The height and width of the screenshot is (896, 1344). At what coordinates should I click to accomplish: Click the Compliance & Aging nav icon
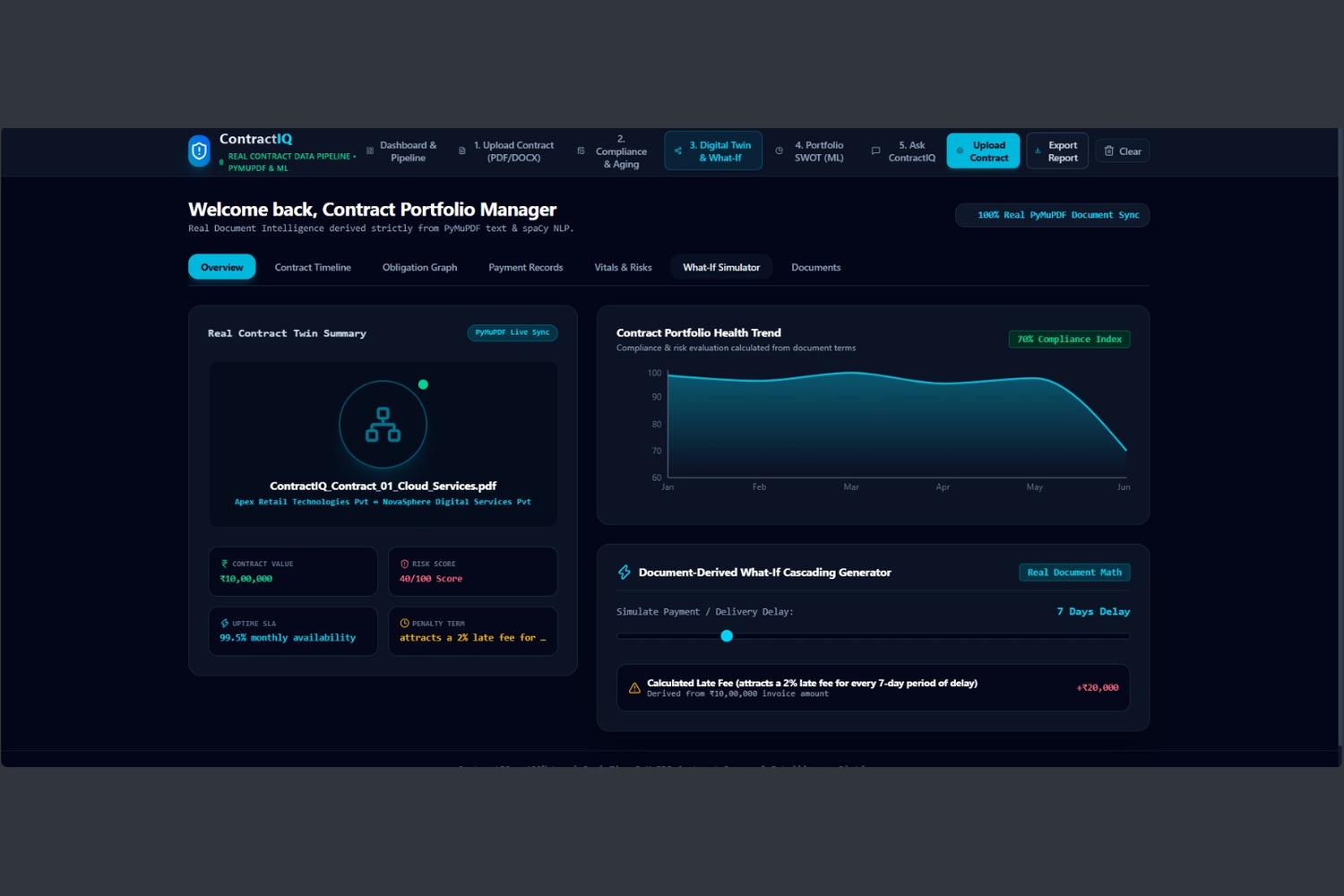pos(581,151)
